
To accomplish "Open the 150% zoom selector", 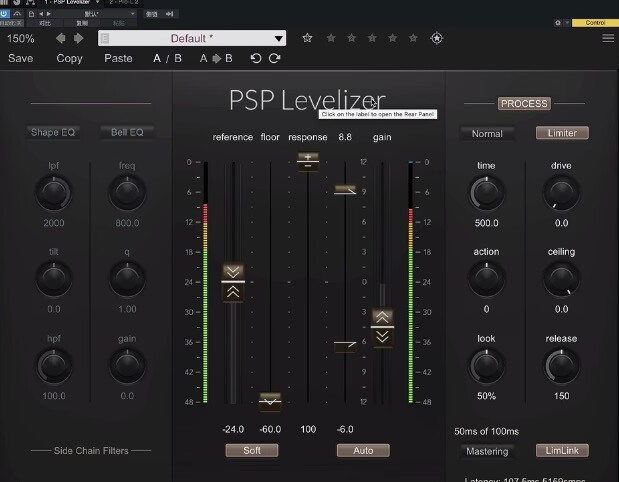I will (21, 39).
